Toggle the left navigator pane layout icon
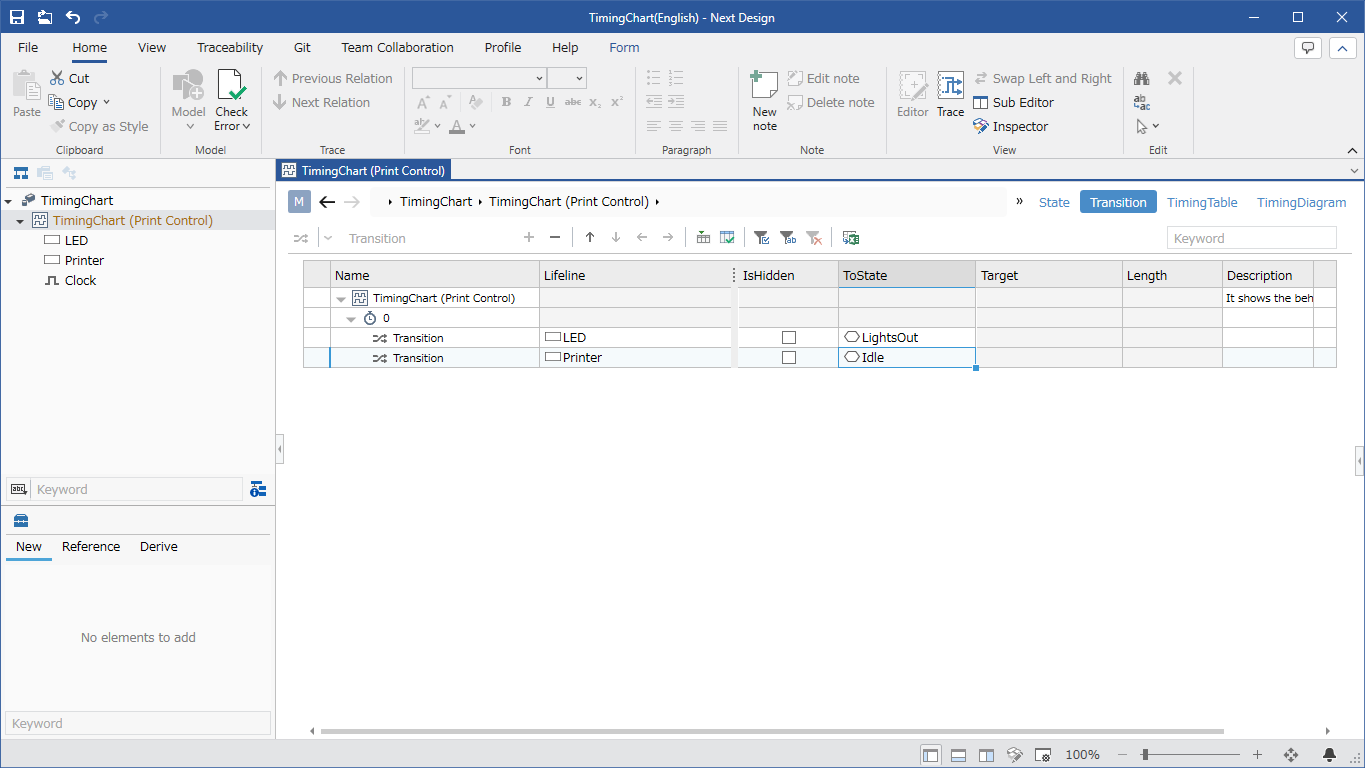Viewport: 1365px width, 768px height. [930, 755]
